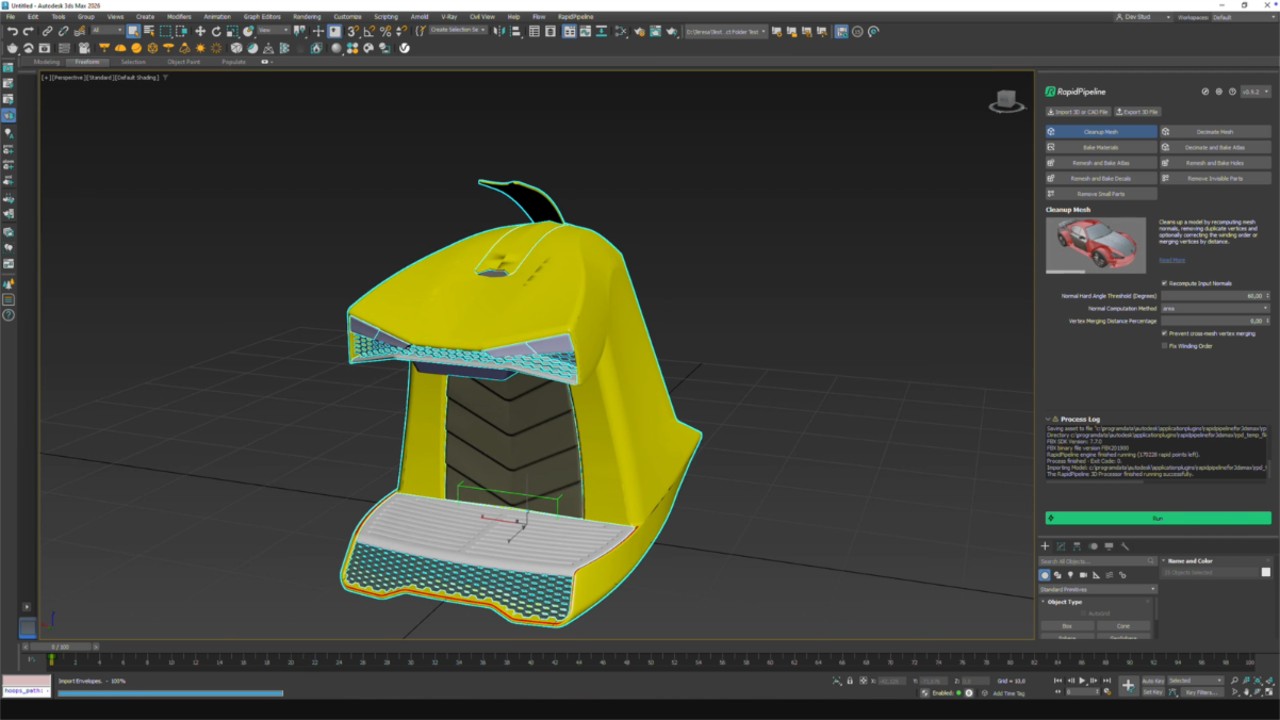Viewport: 1280px width, 720px height.
Task: Choose the Select and Move tool
Action: point(200,32)
